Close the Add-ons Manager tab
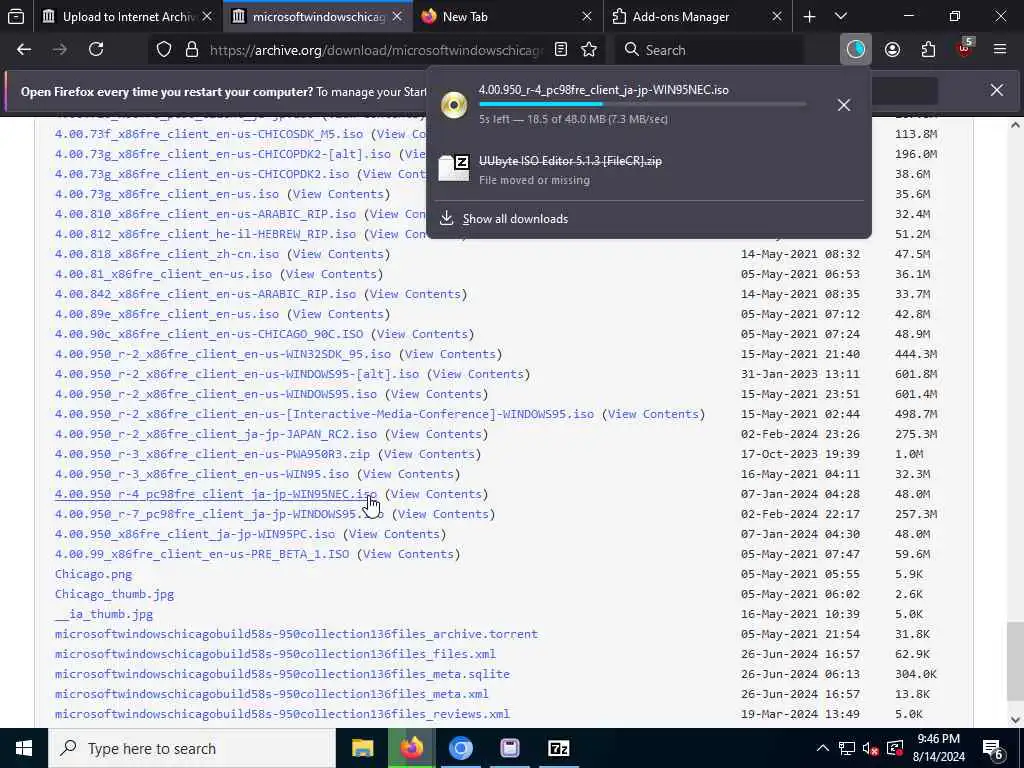 tap(776, 17)
